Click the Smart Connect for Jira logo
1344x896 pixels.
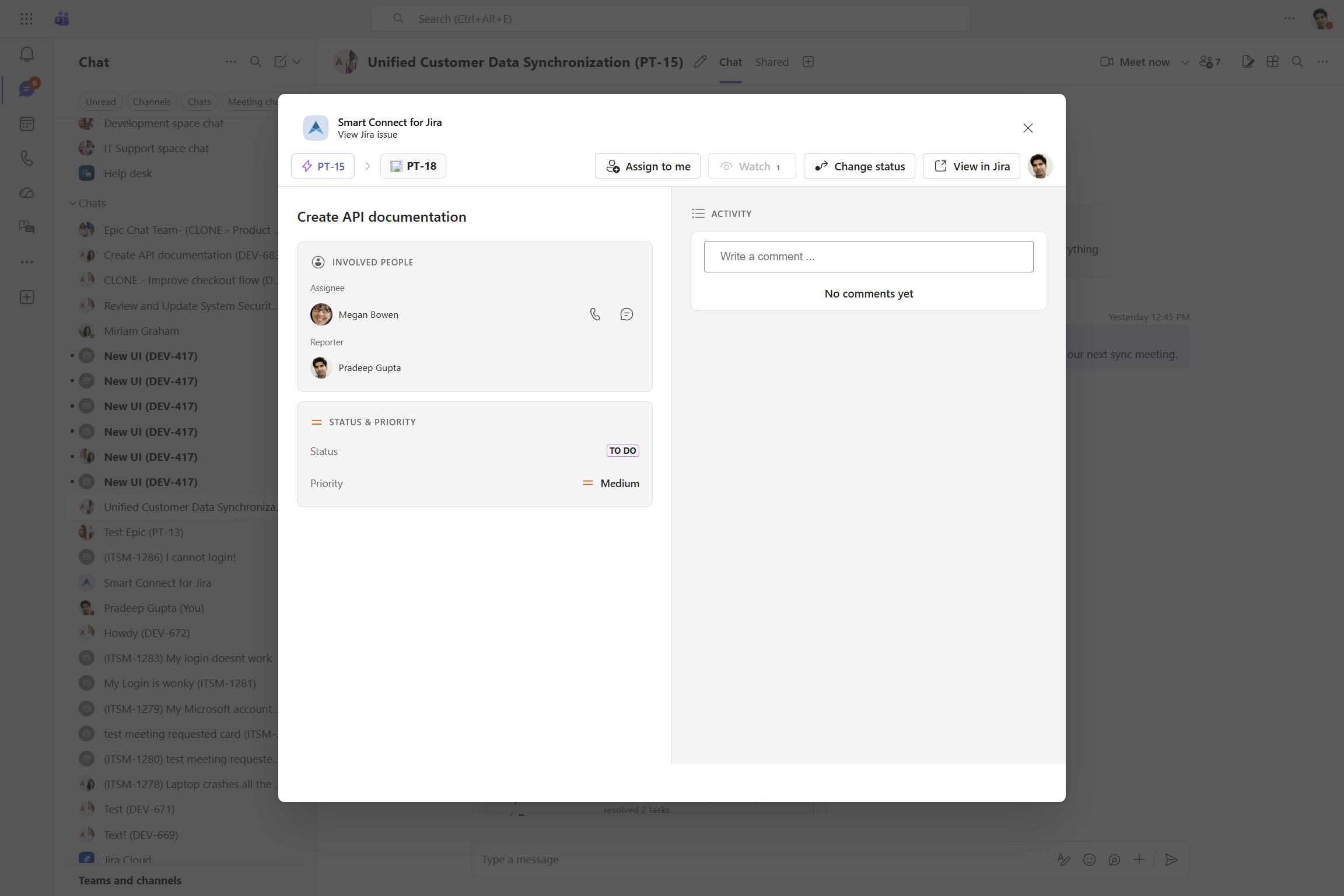pyautogui.click(x=316, y=128)
